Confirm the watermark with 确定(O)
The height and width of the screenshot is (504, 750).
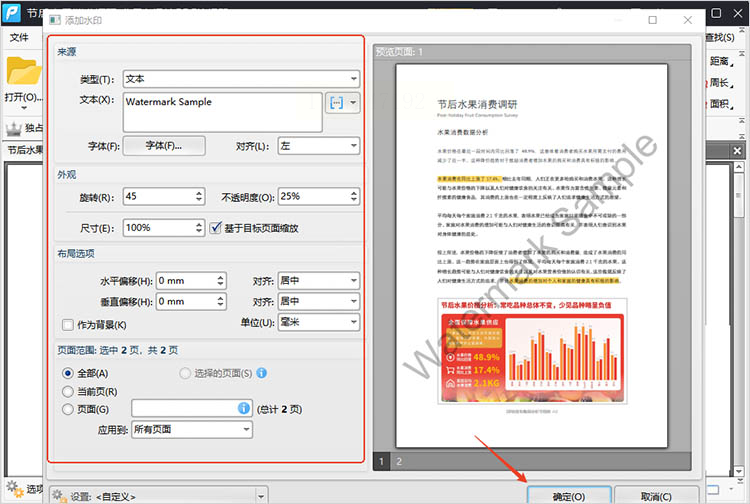pyautogui.click(x=569, y=496)
